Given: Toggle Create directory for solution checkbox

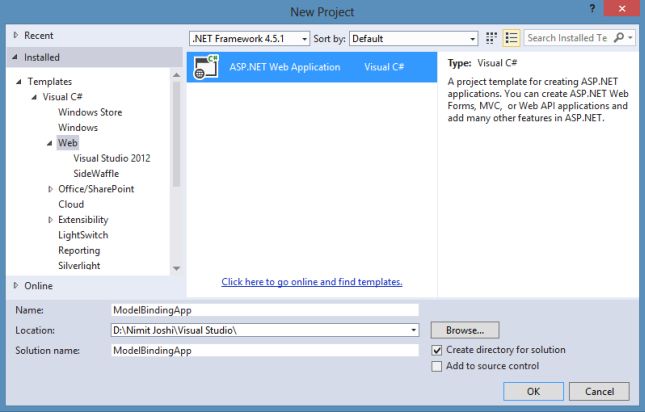Looking at the screenshot, I should pyautogui.click(x=436, y=350).
